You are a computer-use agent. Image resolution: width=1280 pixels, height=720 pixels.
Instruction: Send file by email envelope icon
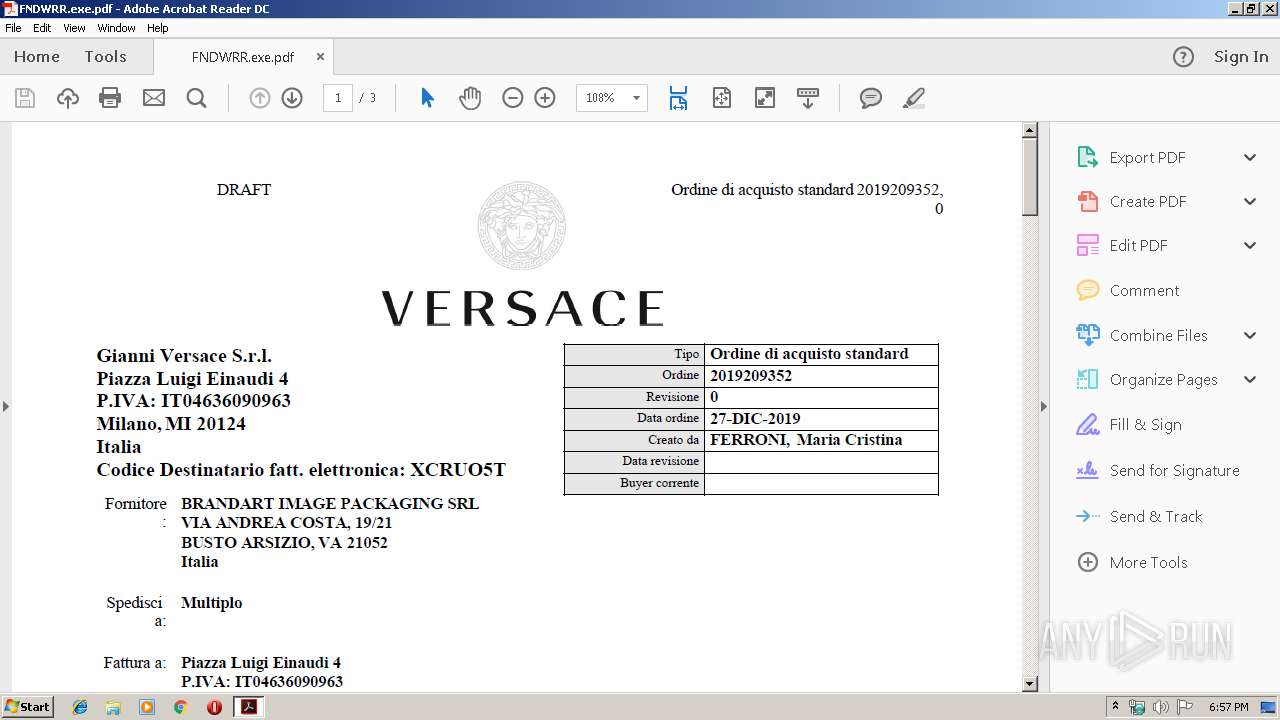click(154, 98)
